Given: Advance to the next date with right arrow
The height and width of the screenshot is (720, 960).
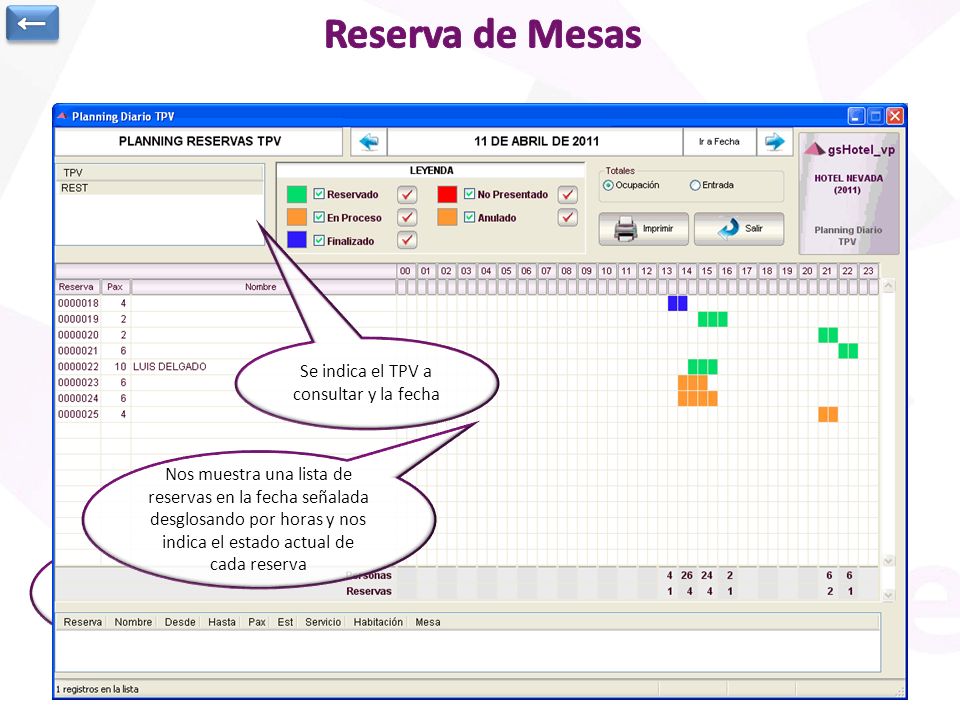Looking at the screenshot, I should click(774, 141).
